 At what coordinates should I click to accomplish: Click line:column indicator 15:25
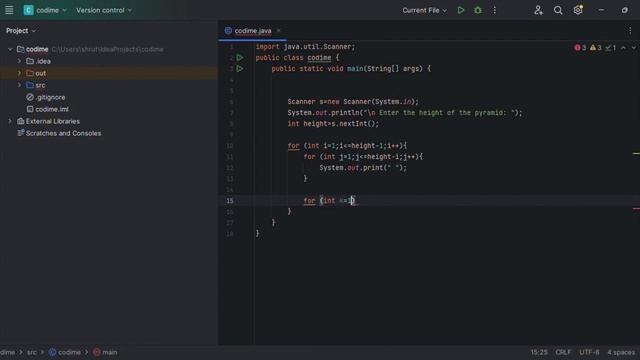point(539,352)
